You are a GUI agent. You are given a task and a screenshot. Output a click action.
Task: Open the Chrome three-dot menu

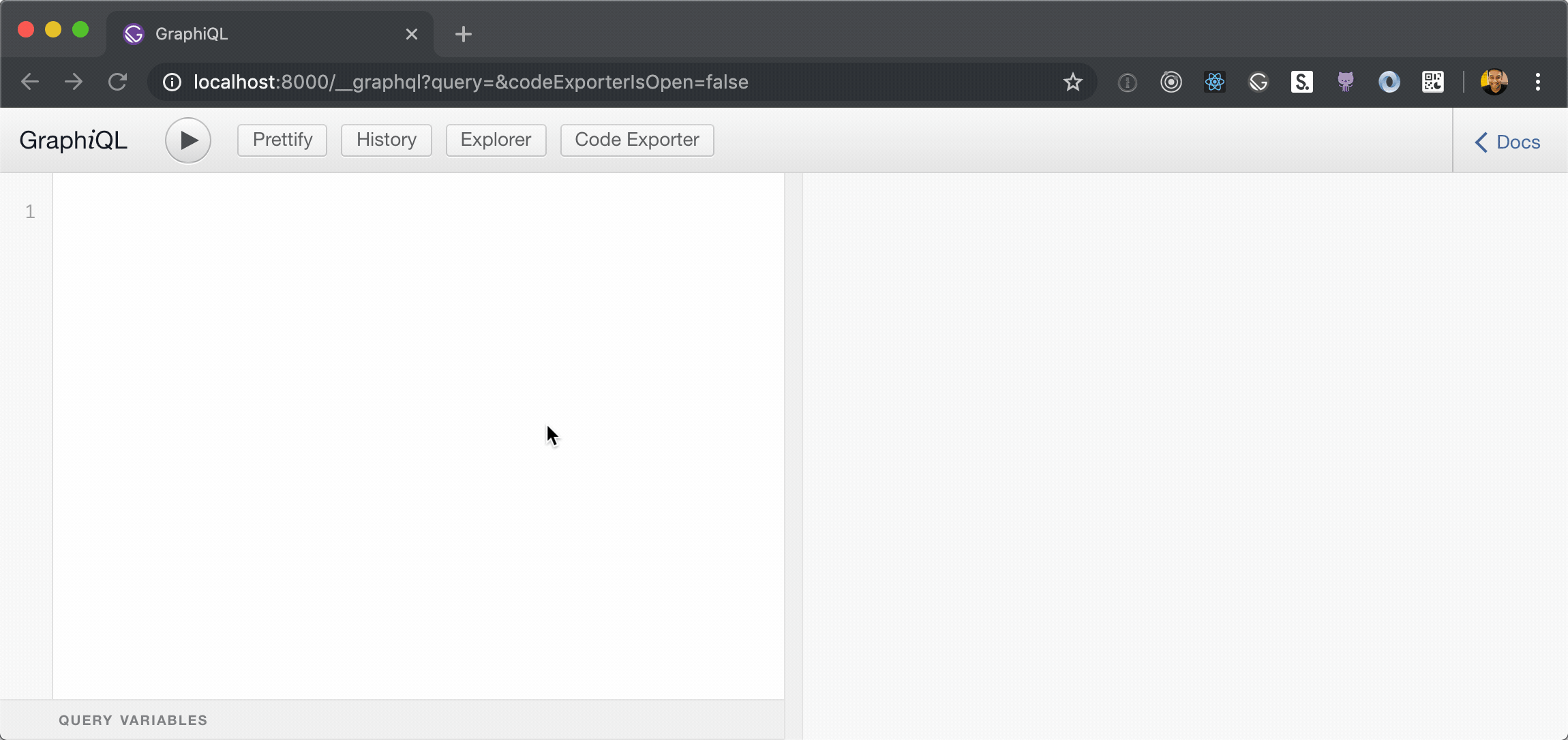pos(1538,82)
